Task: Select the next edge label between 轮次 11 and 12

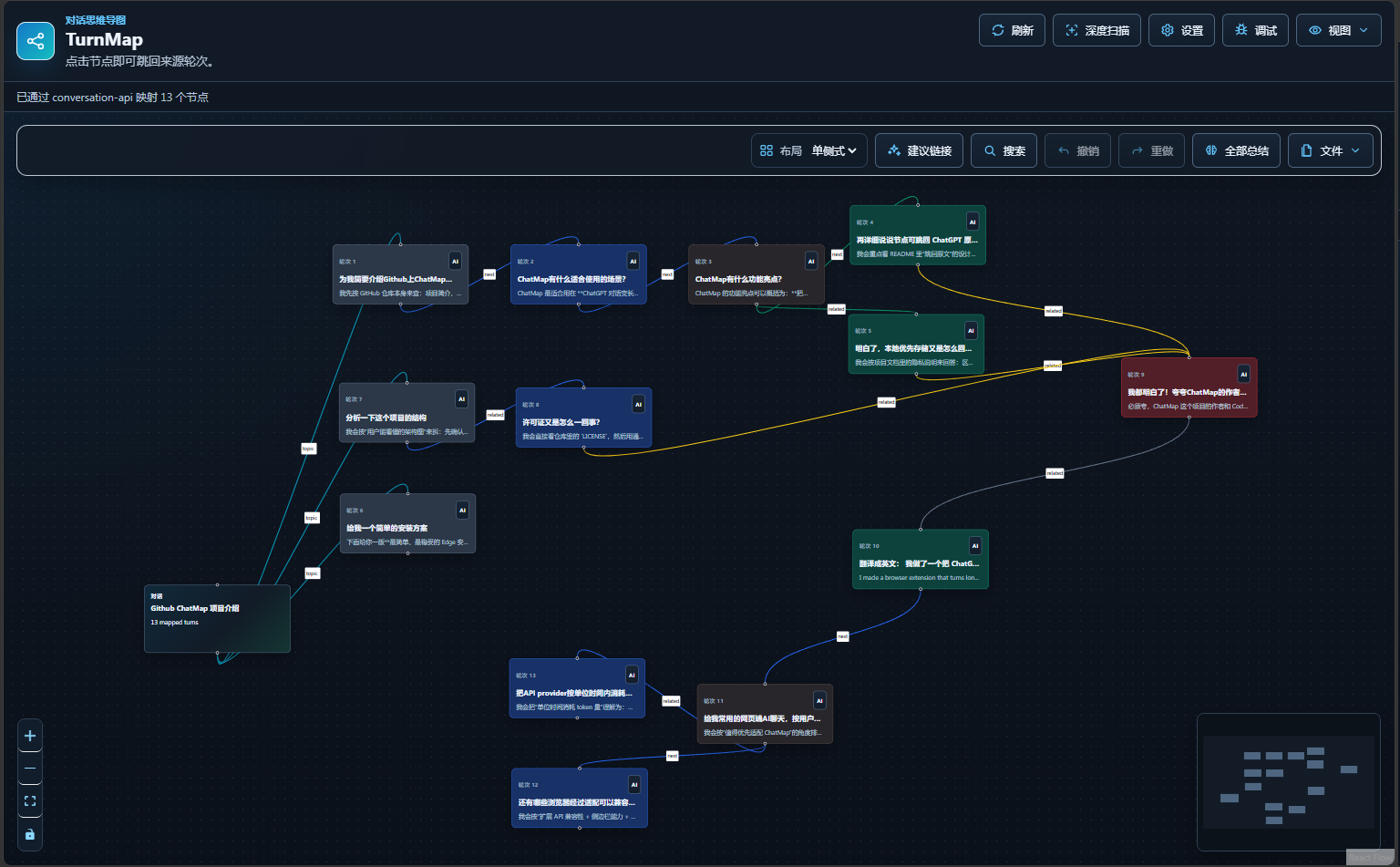Action: coord(672,756)
